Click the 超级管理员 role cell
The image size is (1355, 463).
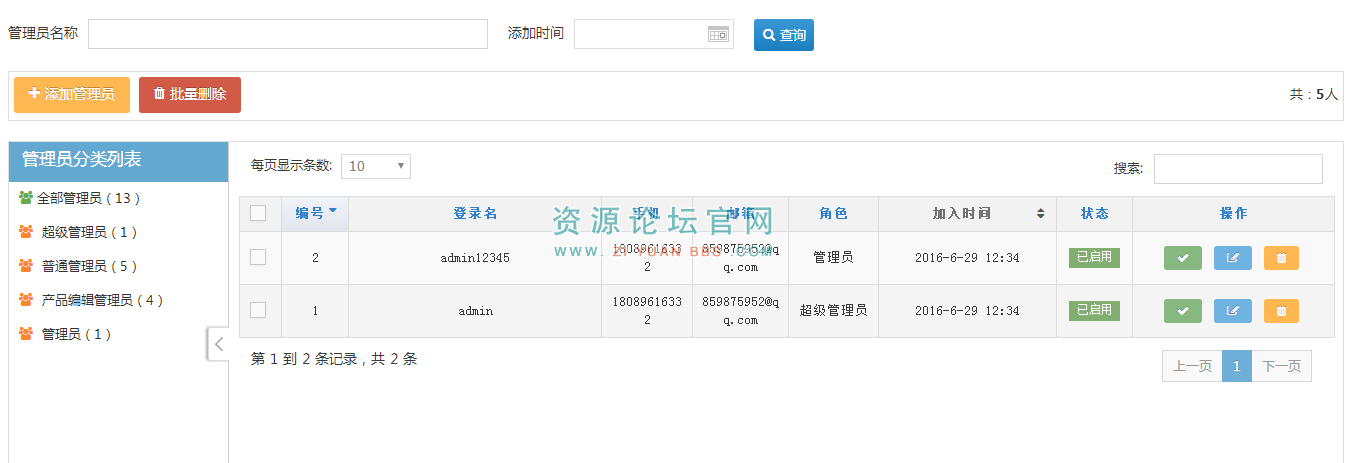click(833, 311)
